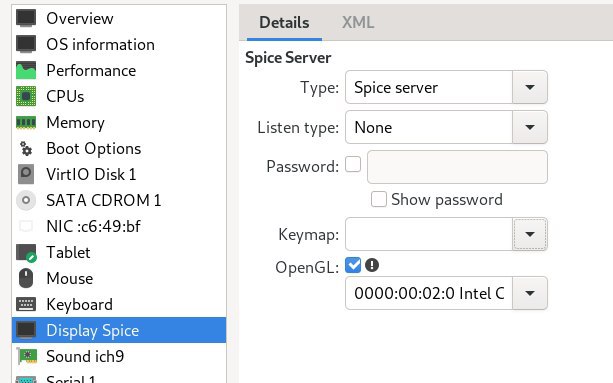Image resolution: width=613 pixels, height=383 pixels.
Task: Select the CPUs chip icon
Action: (26, 96)
